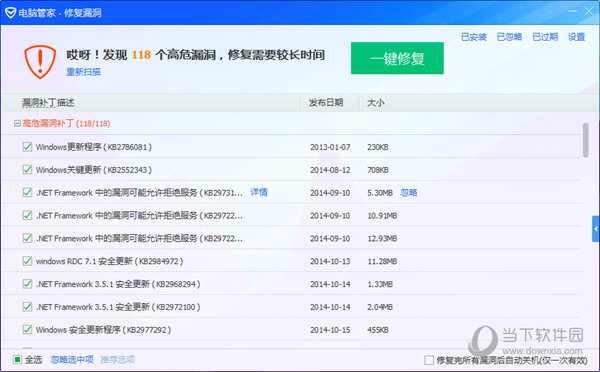Click the 重新扫描 rescan link
Viewport: 600px width, 372px height.
(83, 72)
